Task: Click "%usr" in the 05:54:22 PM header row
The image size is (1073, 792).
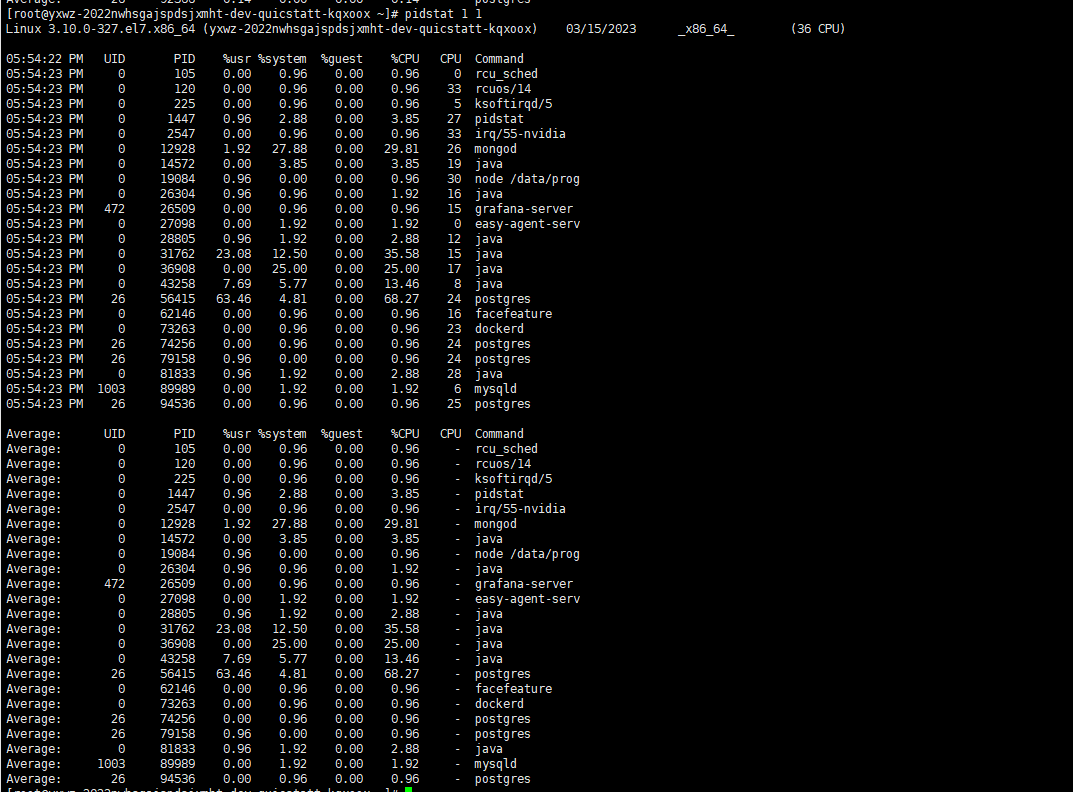Action: tap(237, 59)
